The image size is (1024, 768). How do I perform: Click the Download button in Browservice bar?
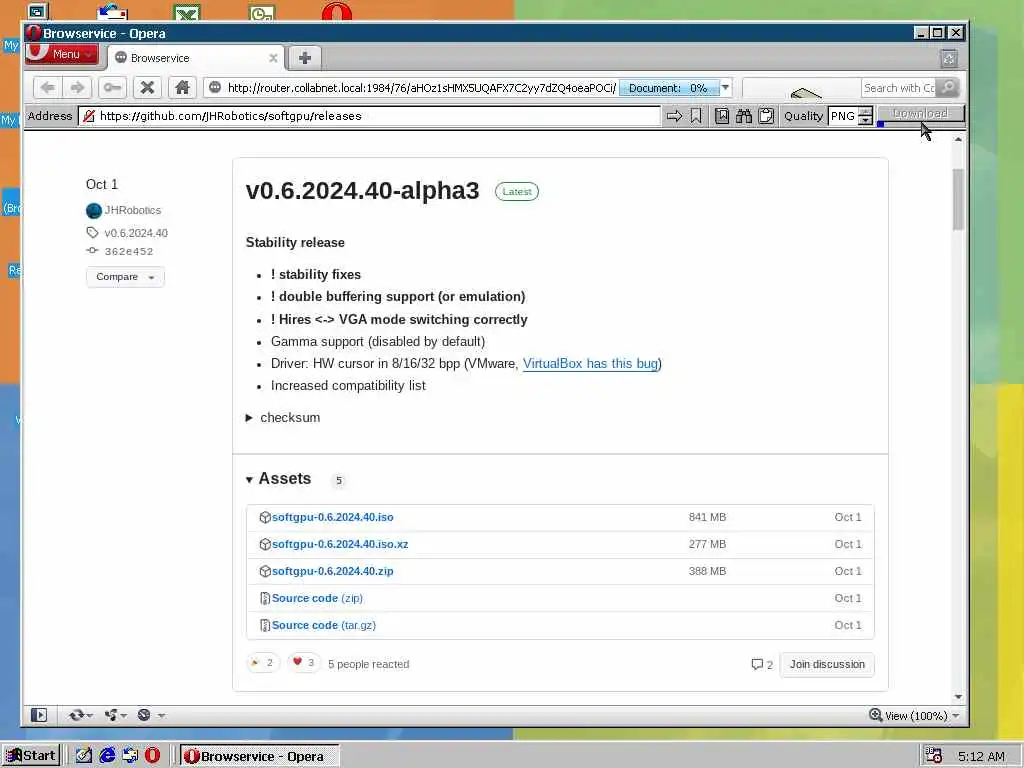(920, 114)
